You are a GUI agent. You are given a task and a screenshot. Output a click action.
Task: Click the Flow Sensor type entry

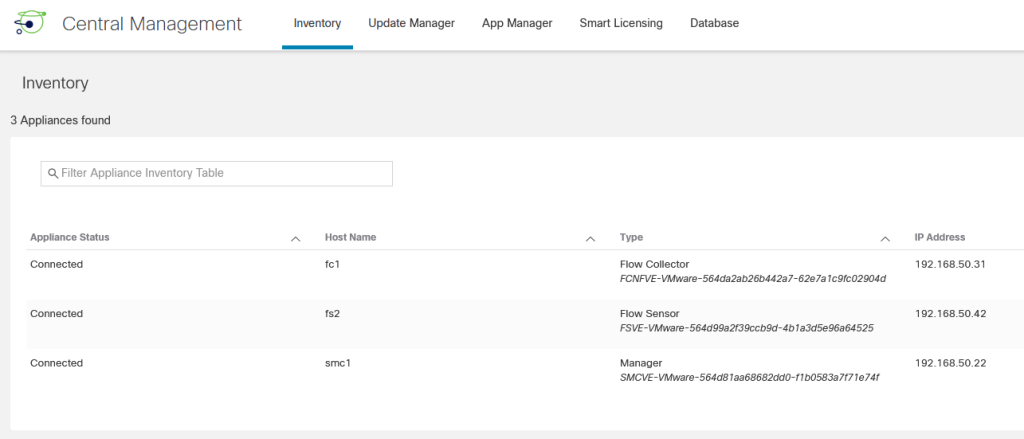650,314
